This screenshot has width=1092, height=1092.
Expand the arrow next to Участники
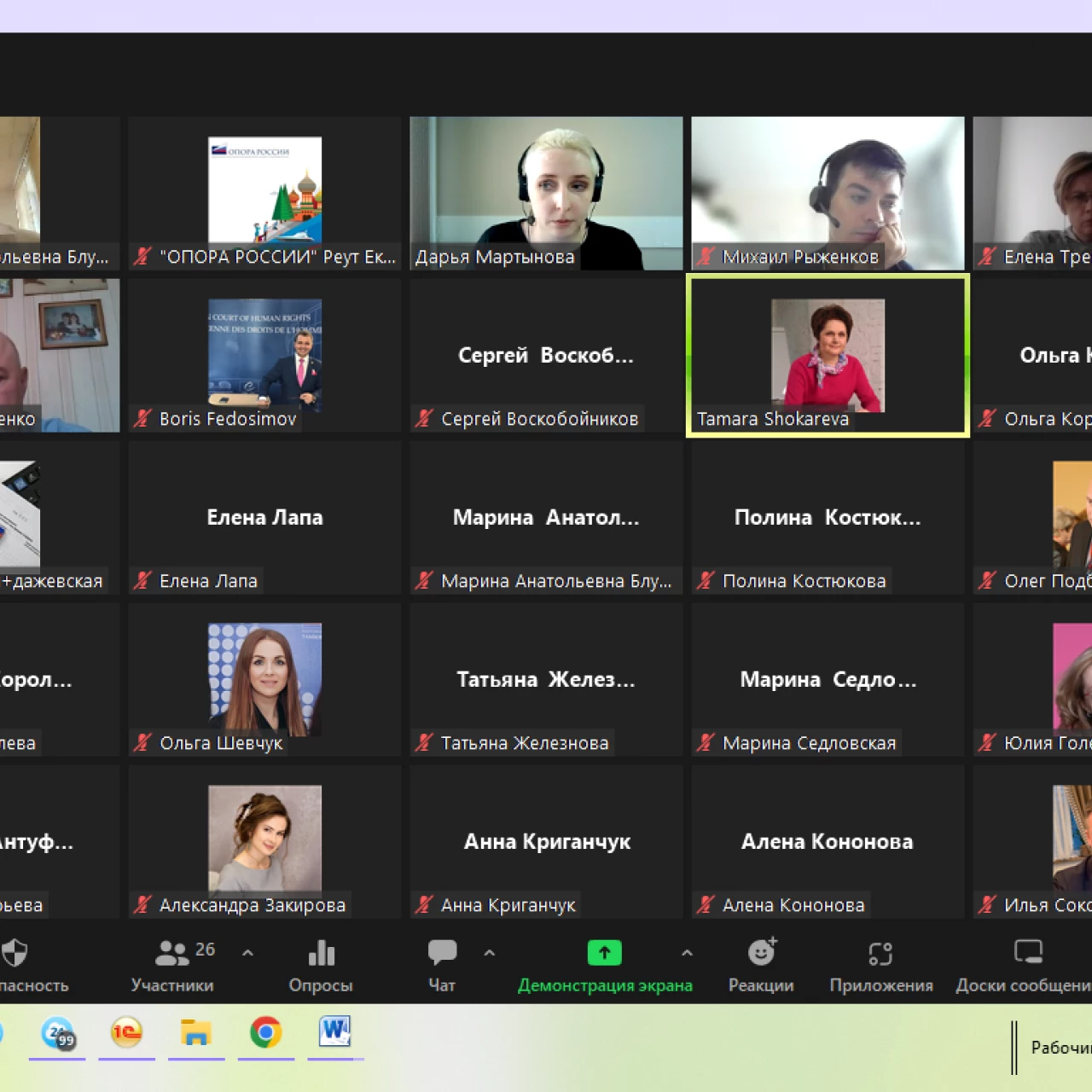tap(247, 952)
